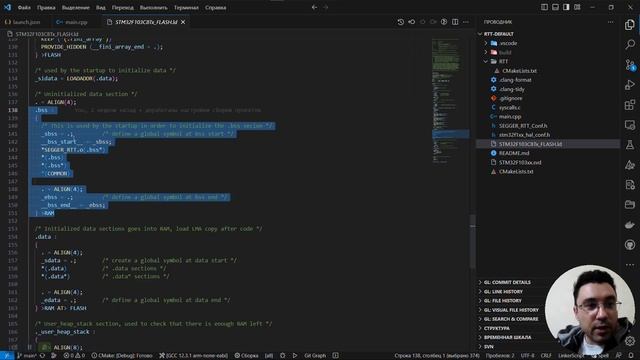640x360 pixels.
Task: Open changes with previous revision icon
Action: (411, 22)
